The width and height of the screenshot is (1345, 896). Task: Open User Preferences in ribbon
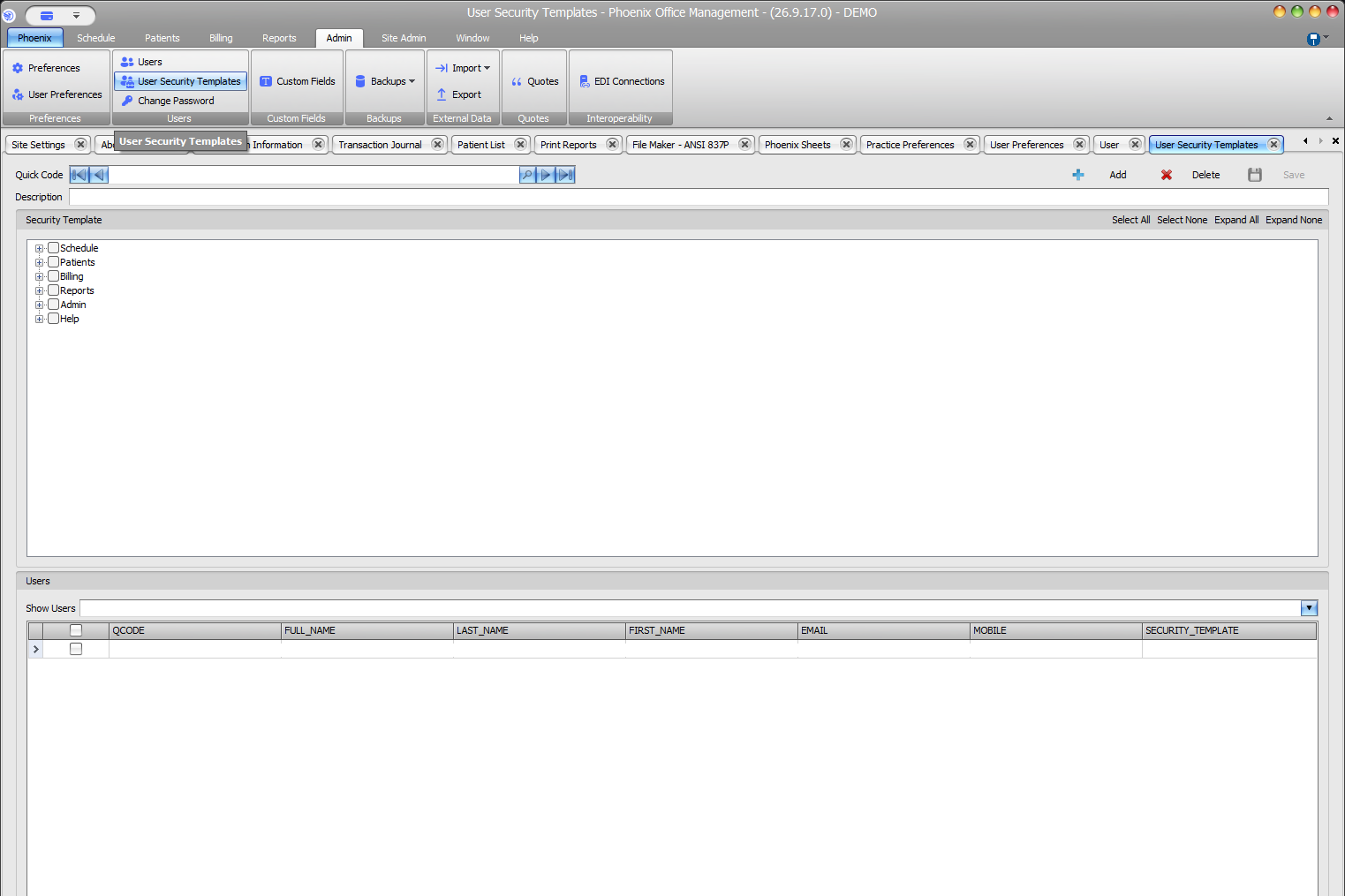point(57,94)
